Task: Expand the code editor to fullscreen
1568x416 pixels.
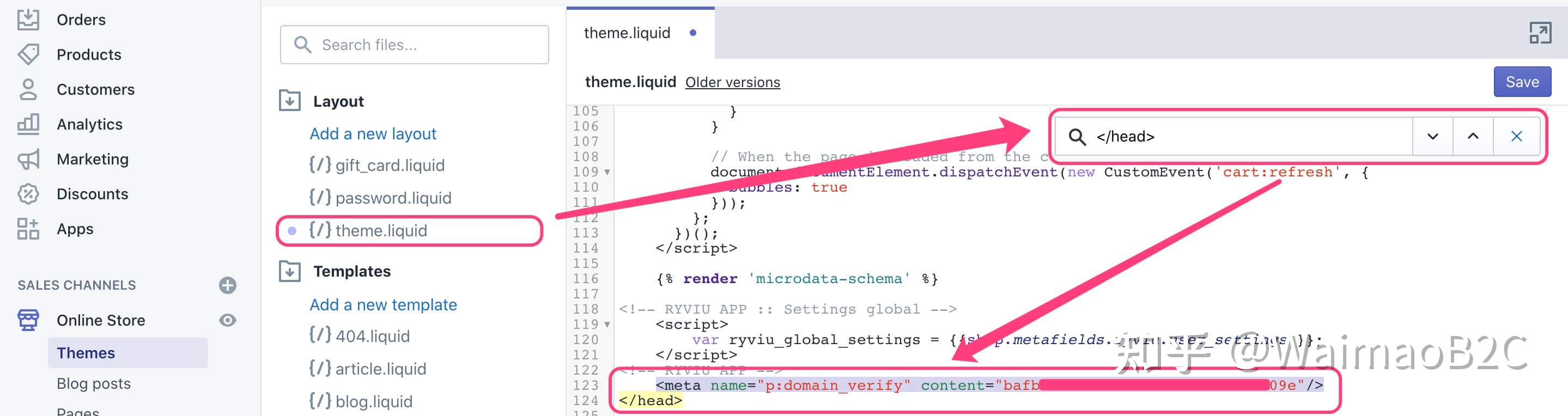Action: click(x=1539, y=33)
